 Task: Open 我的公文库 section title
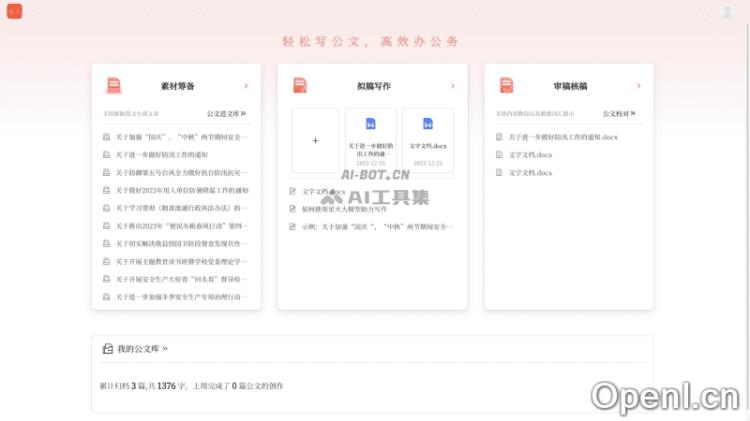pos(142,349)
